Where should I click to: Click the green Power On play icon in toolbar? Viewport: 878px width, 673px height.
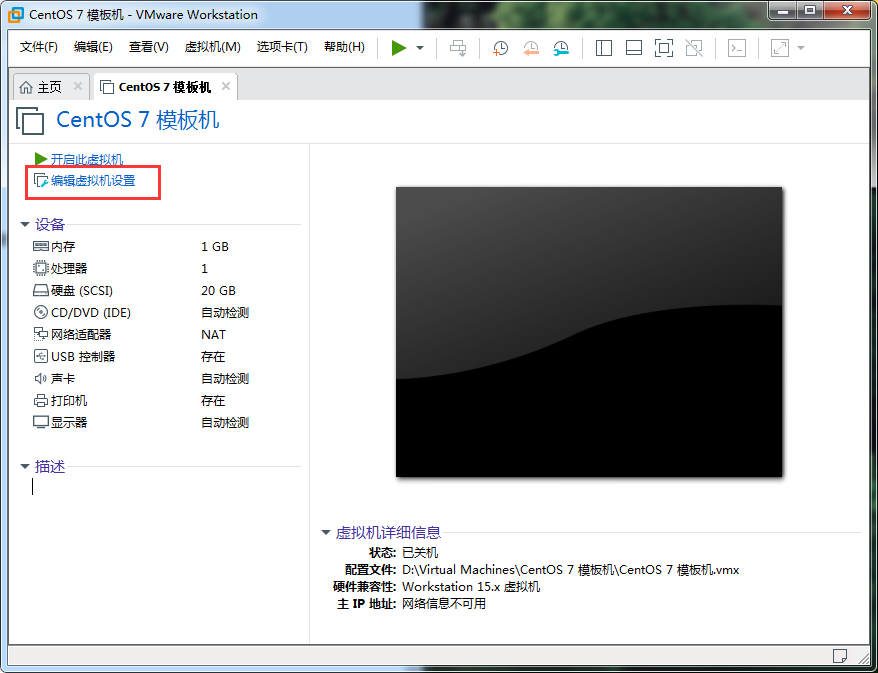[399, 48]
